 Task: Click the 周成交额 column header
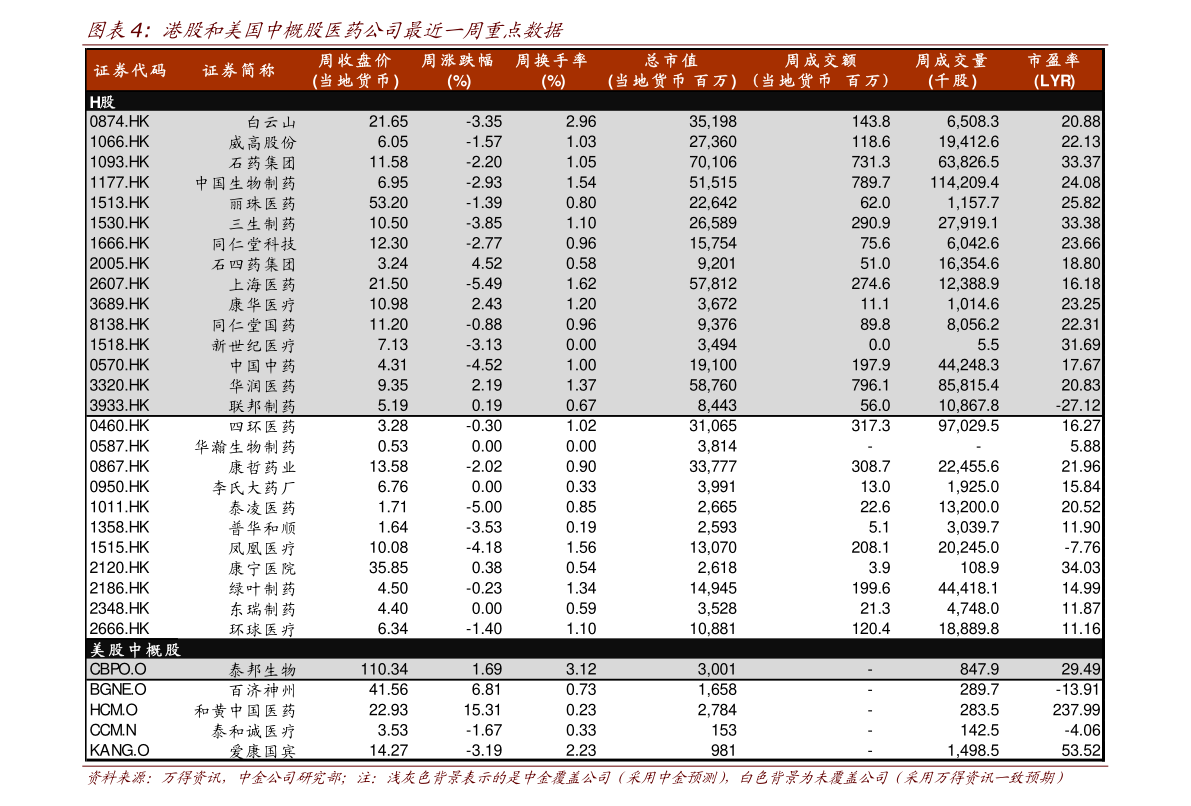coord(821,71)
